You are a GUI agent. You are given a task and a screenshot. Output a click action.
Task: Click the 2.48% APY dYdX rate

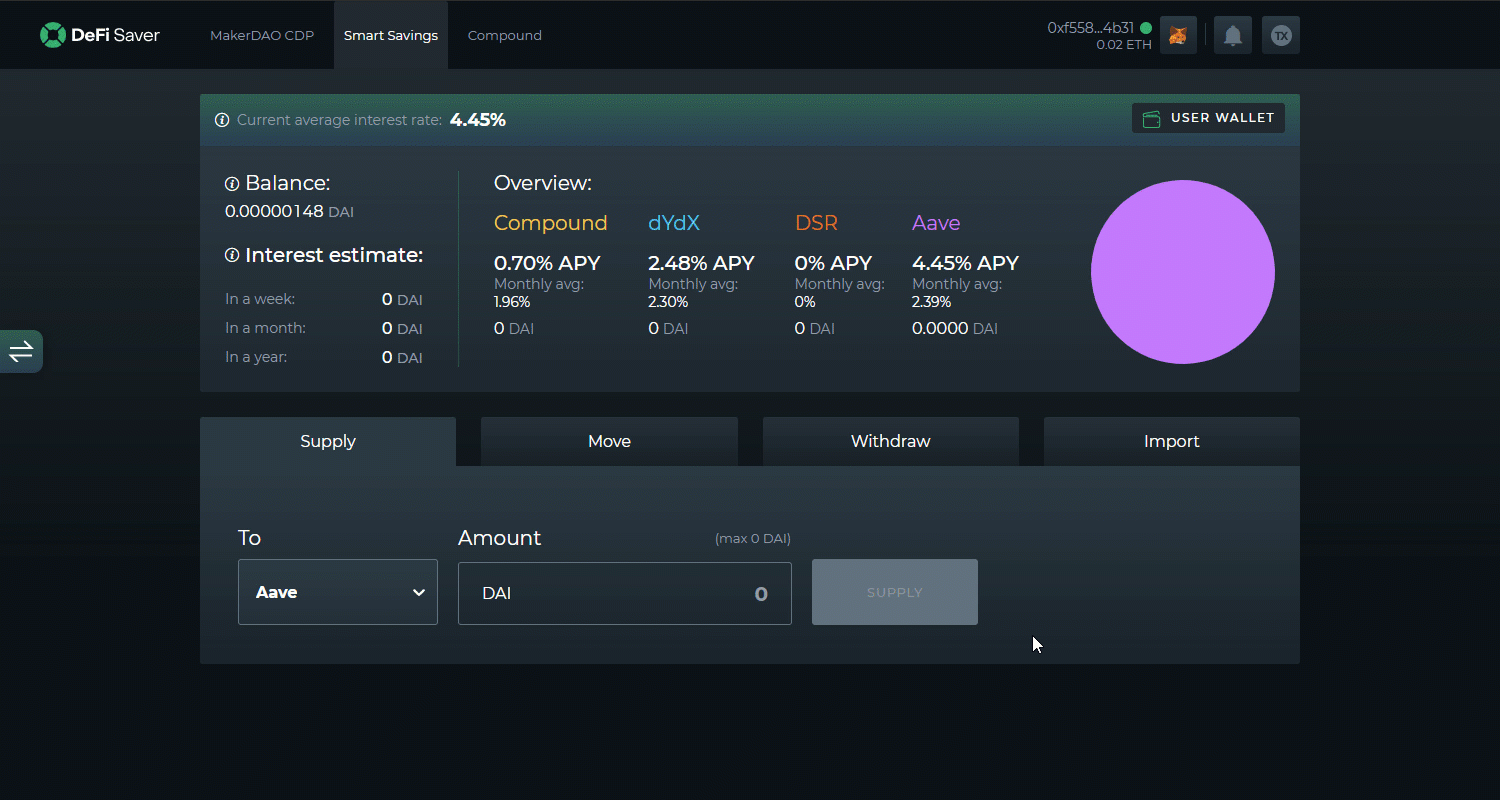pos(701,263)
